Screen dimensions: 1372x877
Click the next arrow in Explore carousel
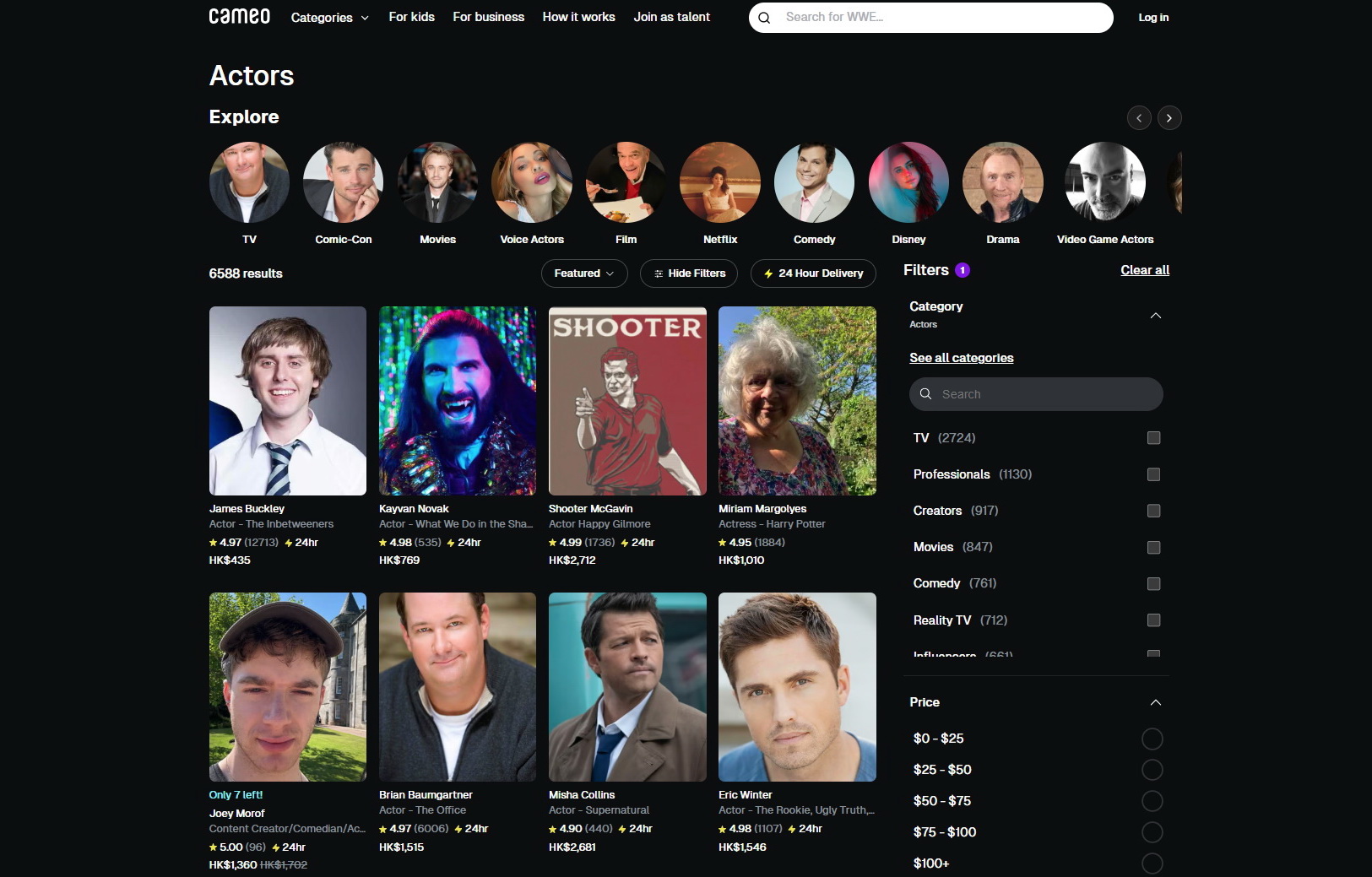(1169, 118)
